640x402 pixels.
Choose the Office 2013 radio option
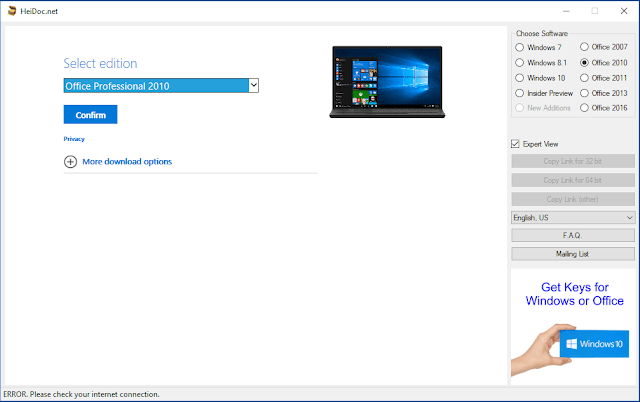pos(584,93)
